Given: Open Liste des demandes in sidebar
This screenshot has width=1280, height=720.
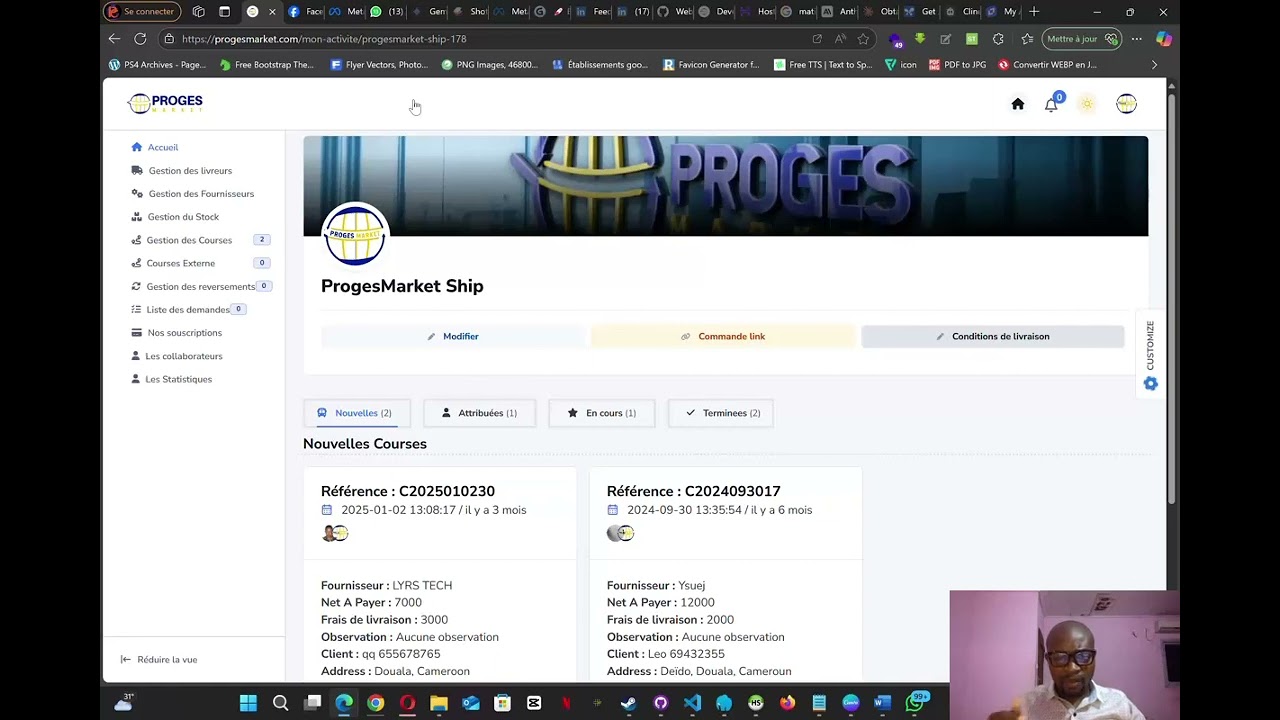Looking at the screenshot, I should pos(180,310).
